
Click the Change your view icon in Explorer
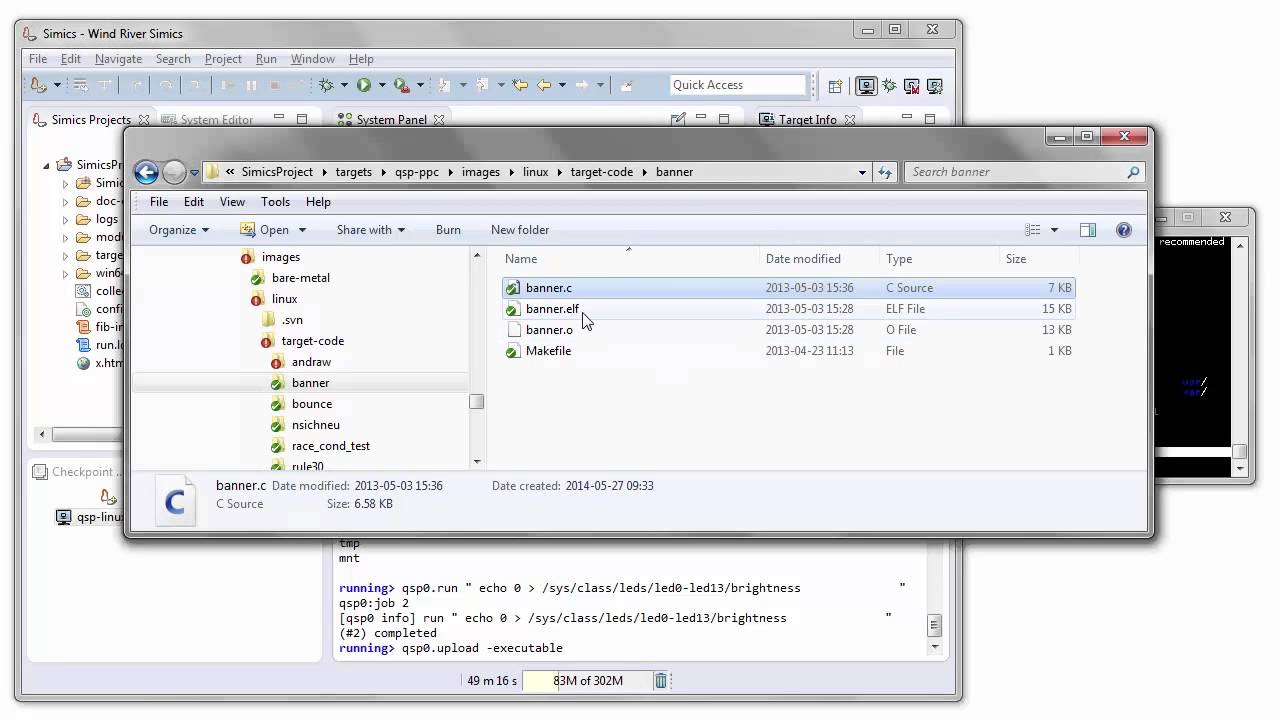pyautogui.click(x=1033, y=230)
